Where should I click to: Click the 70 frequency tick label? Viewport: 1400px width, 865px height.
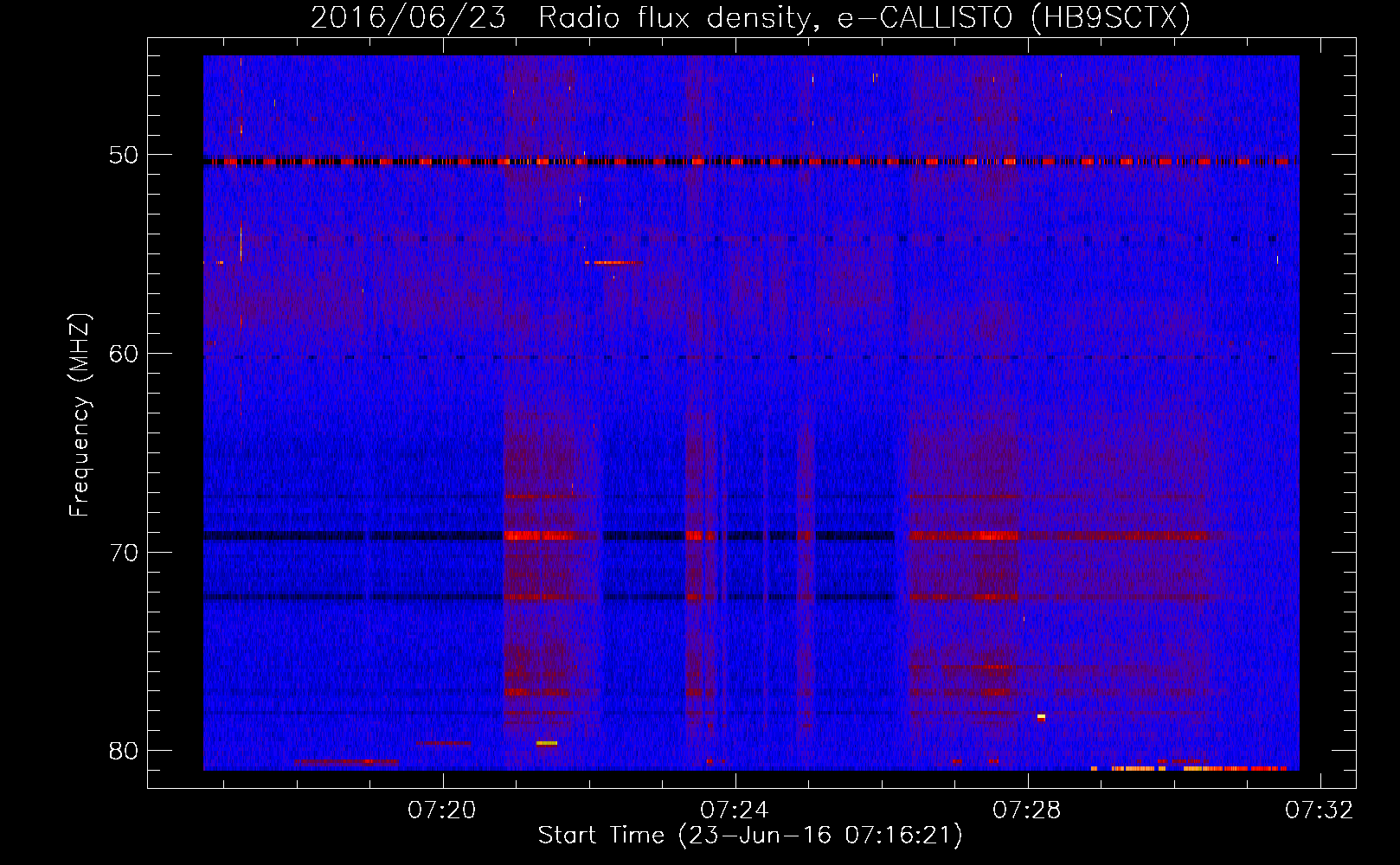123,553
